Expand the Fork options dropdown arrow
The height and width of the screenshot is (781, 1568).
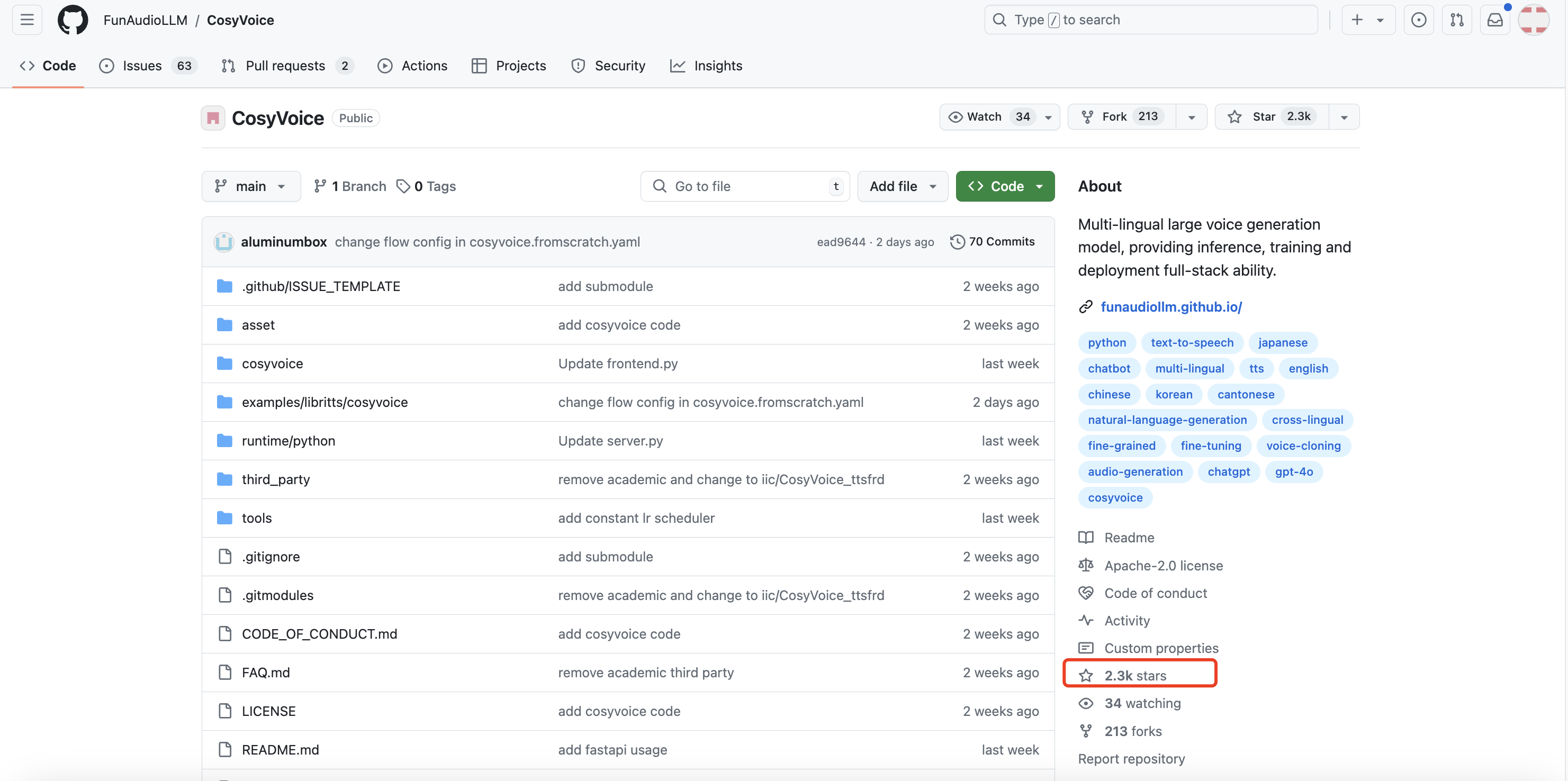click(1191, 117)
